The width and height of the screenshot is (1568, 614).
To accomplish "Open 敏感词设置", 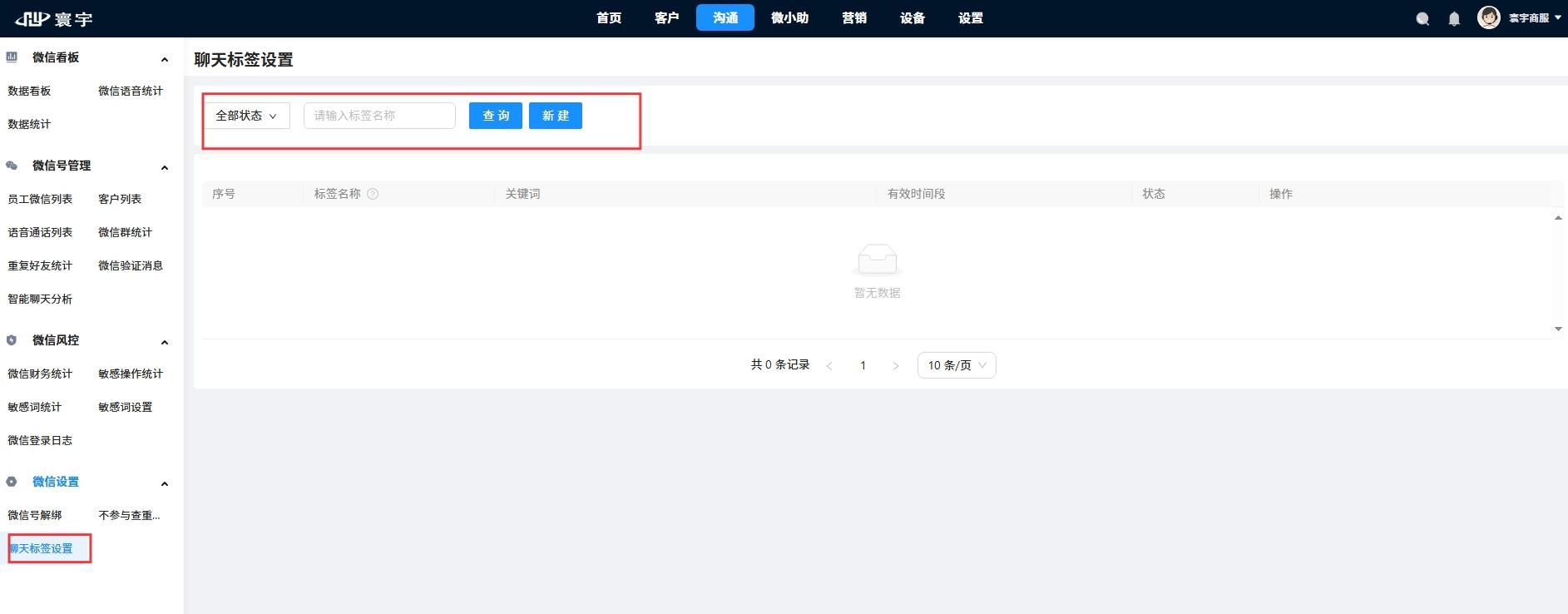I will pyautogui.click(x=125, y=407).
